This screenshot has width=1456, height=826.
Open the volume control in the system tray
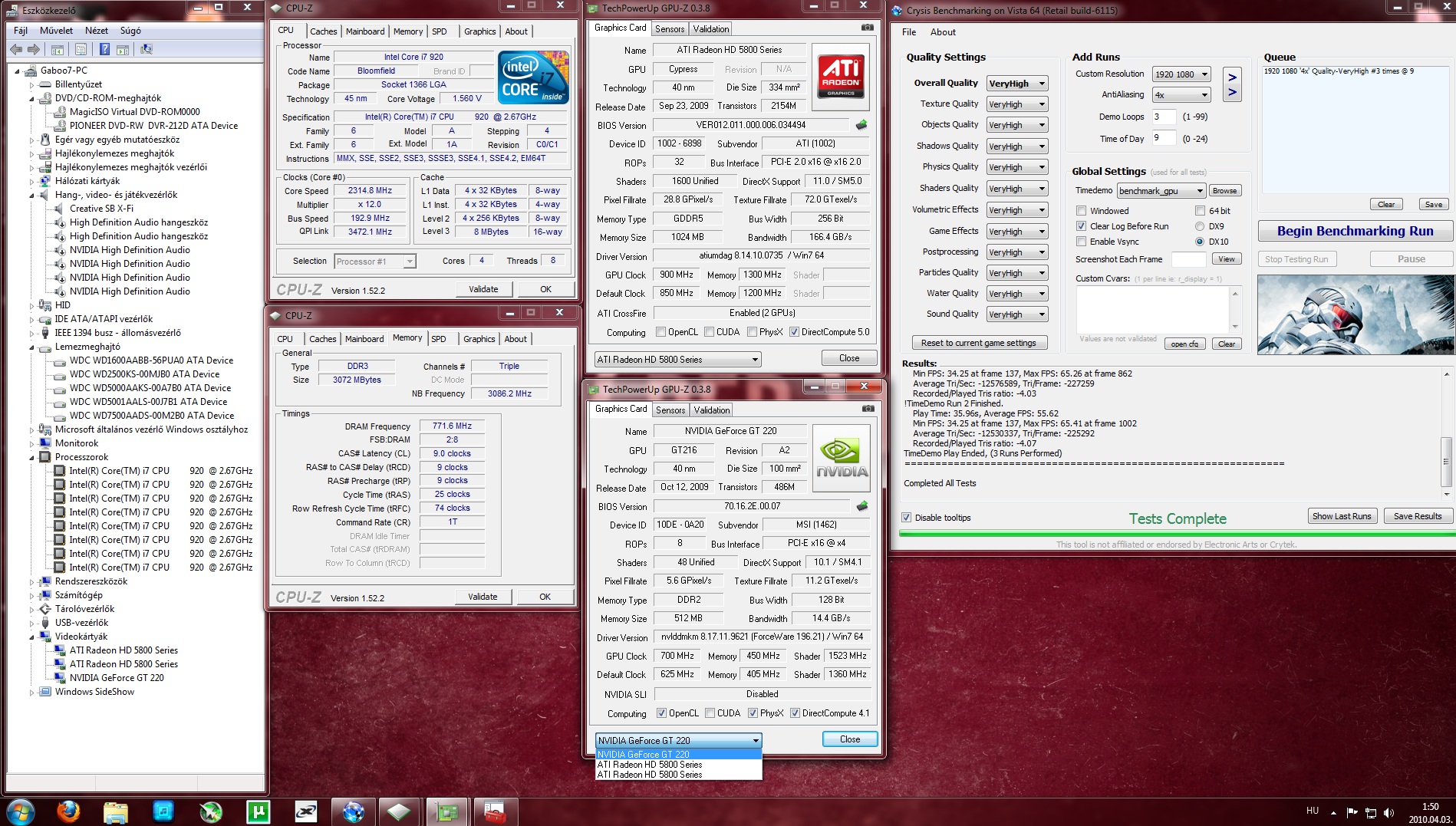pyautogui.click(x=1388, y=812)
